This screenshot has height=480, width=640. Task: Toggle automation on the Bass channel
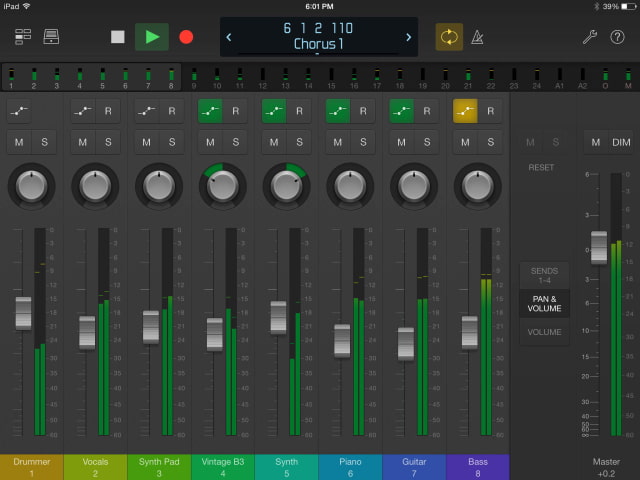pyautogui.click(x=466, y=111)
